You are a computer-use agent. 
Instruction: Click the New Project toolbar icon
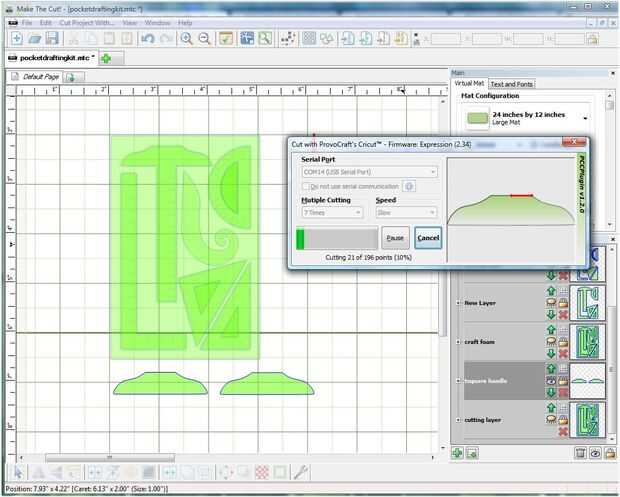[17, 38]
